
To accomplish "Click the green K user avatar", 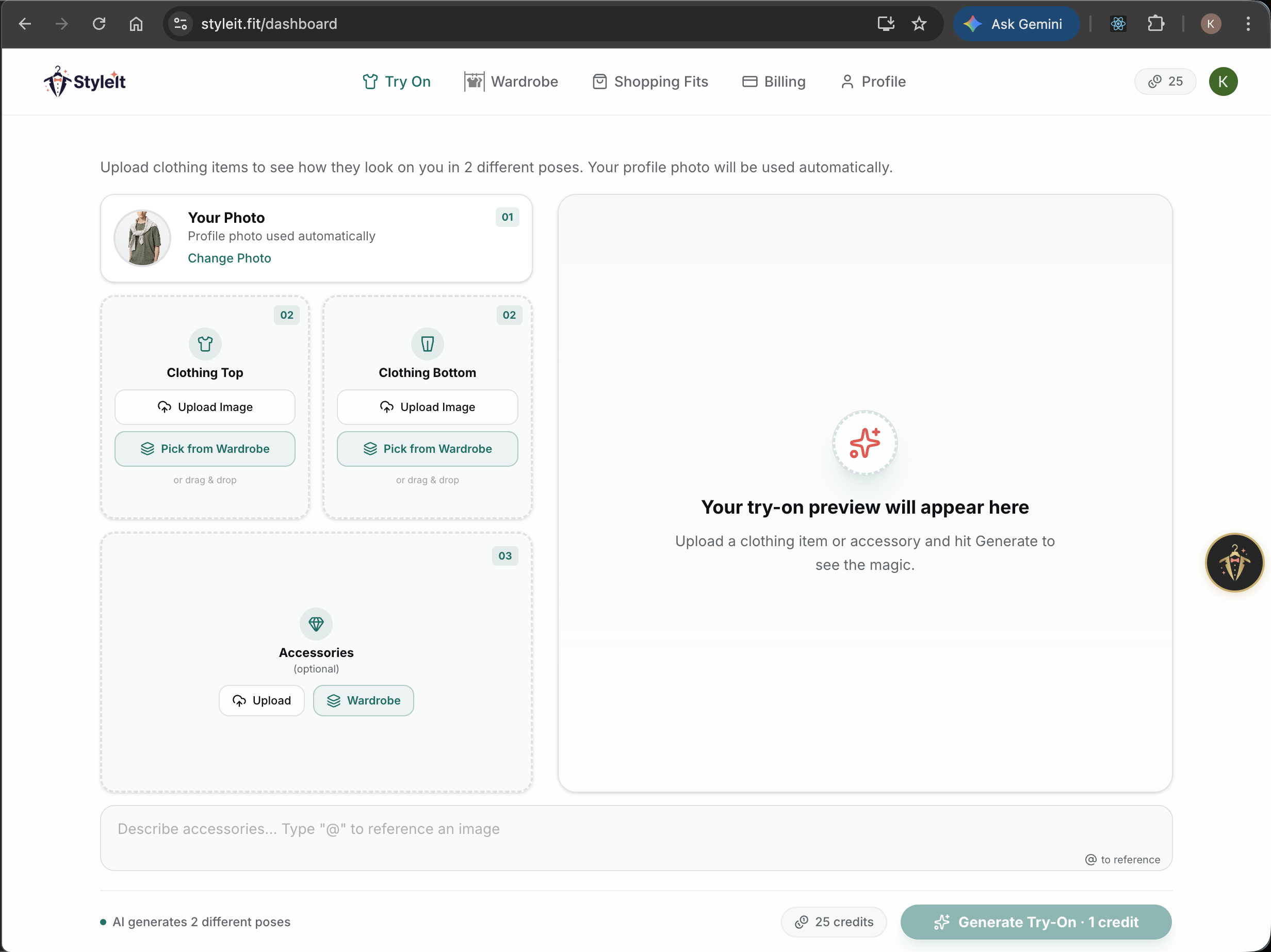I will (1224, 81).
